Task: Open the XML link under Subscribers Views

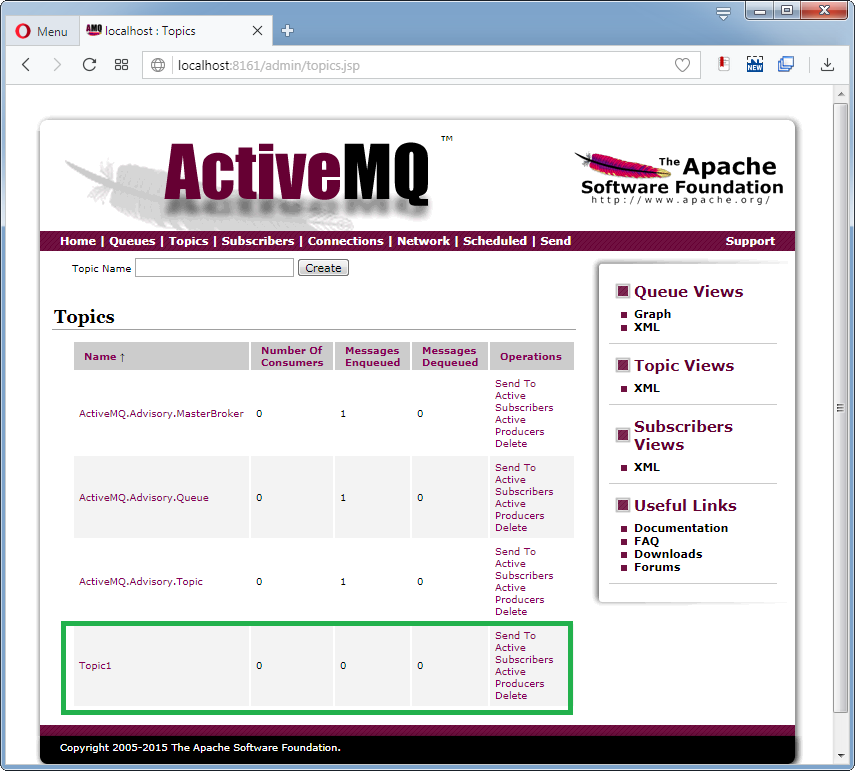Action: click(x=647, y=467)
